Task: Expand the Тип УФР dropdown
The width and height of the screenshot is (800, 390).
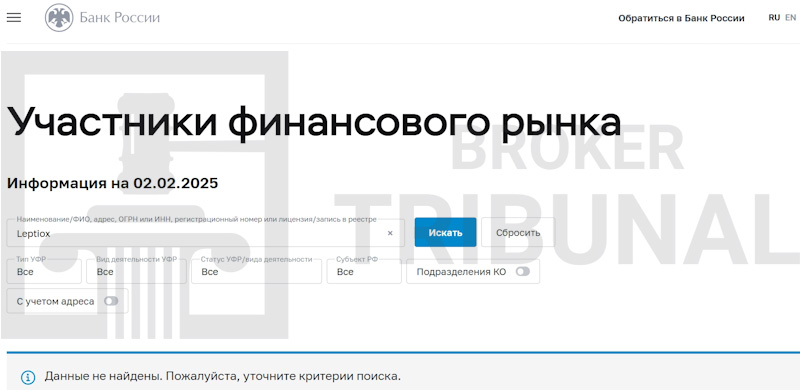Action: pyautogui.click(x=44, y=271)
